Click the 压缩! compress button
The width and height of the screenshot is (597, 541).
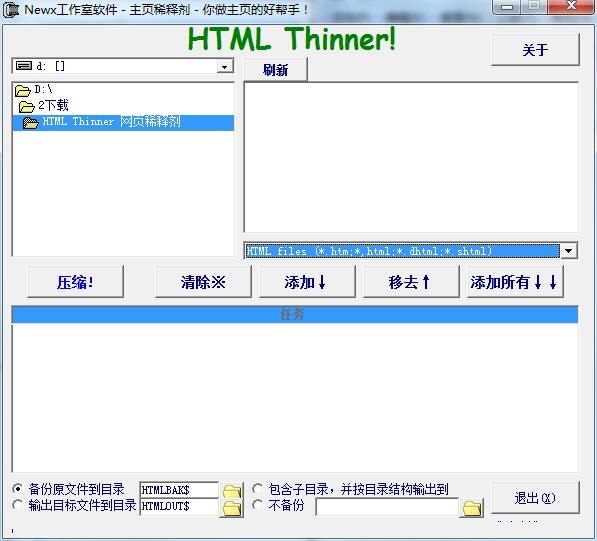click(x=75, y=282)
